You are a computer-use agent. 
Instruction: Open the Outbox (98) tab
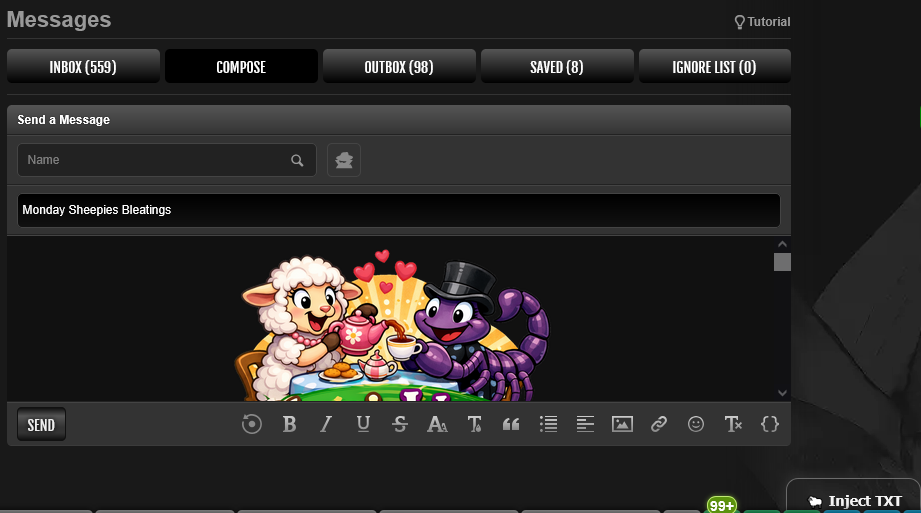tap(399, 67)
